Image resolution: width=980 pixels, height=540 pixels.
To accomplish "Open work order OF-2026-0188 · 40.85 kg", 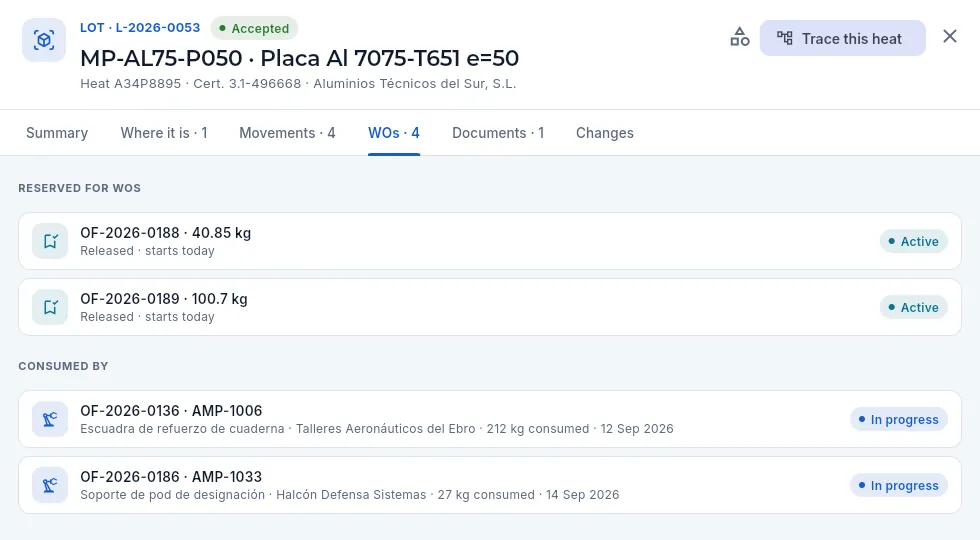I will 490,241.
